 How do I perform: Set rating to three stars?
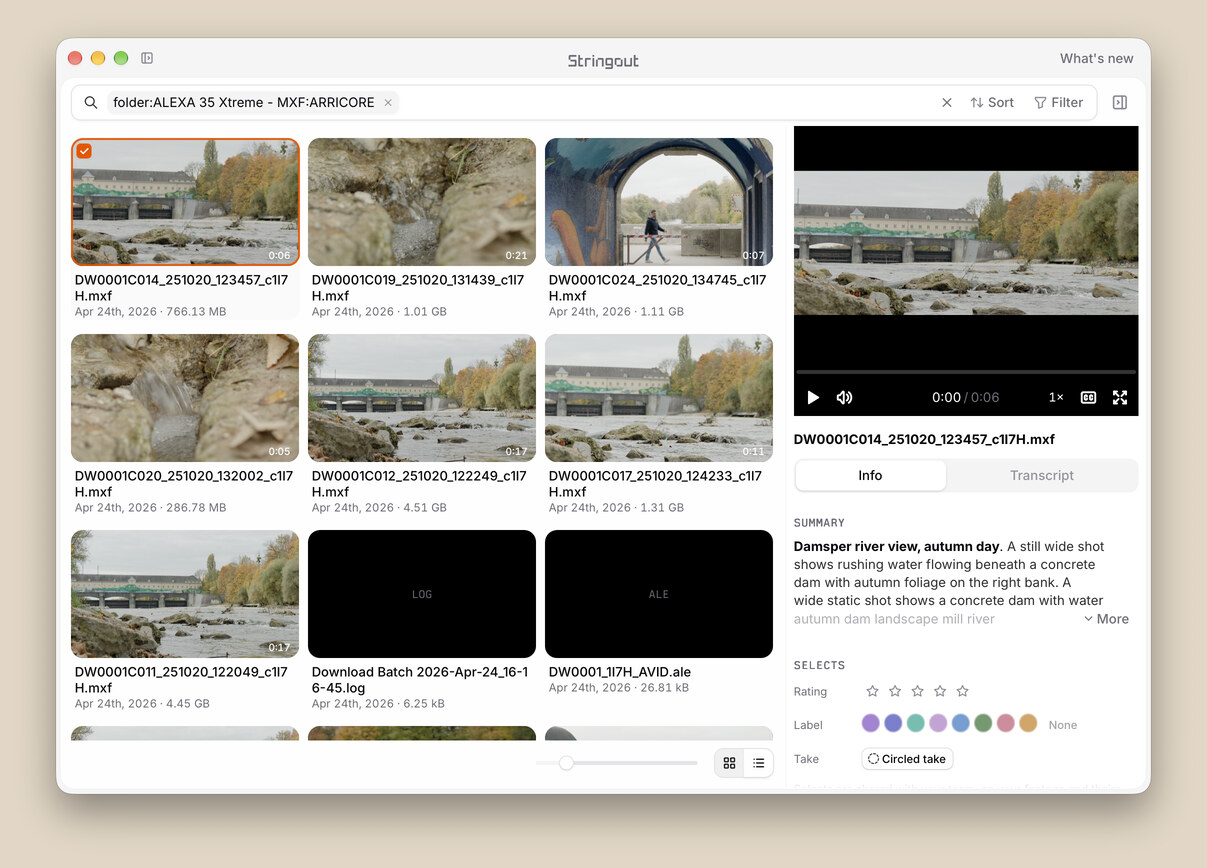pos(917,691)
